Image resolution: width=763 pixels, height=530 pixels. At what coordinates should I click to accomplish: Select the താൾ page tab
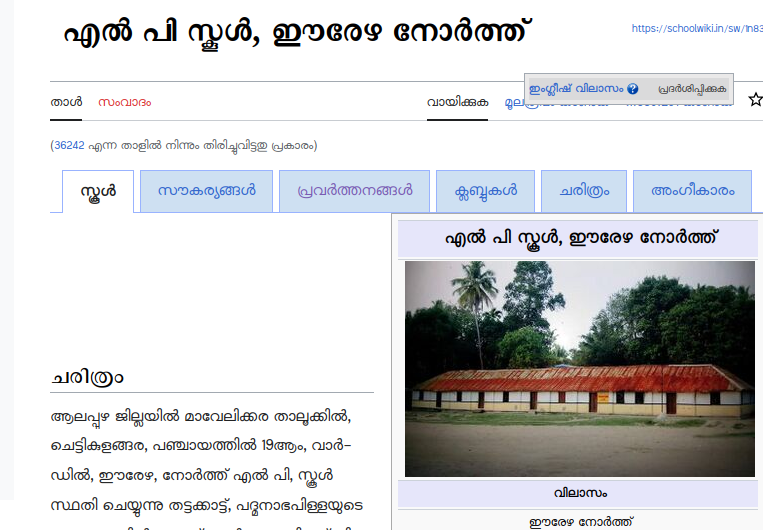tap(66, 102)
